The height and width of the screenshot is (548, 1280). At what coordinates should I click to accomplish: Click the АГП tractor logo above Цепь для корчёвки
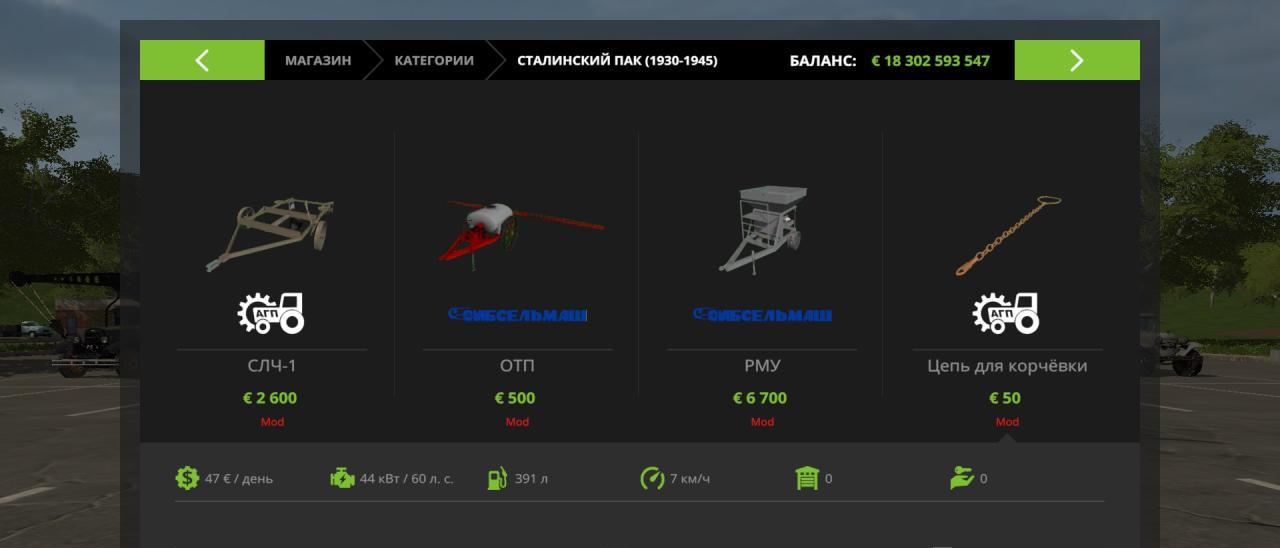1006,314
